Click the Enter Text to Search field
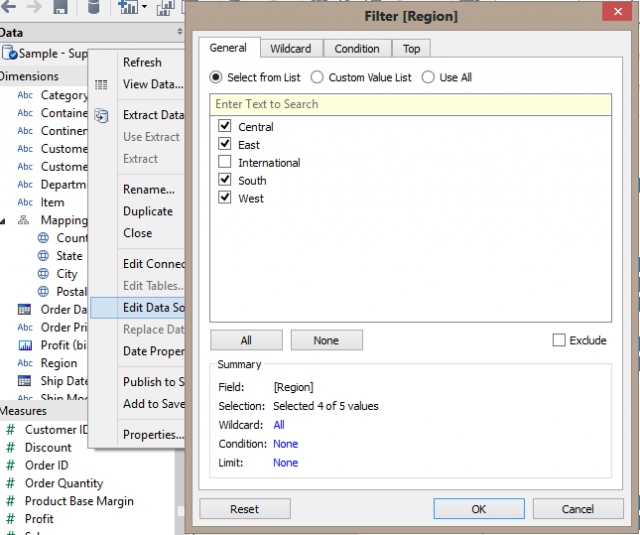 point(411,104)
